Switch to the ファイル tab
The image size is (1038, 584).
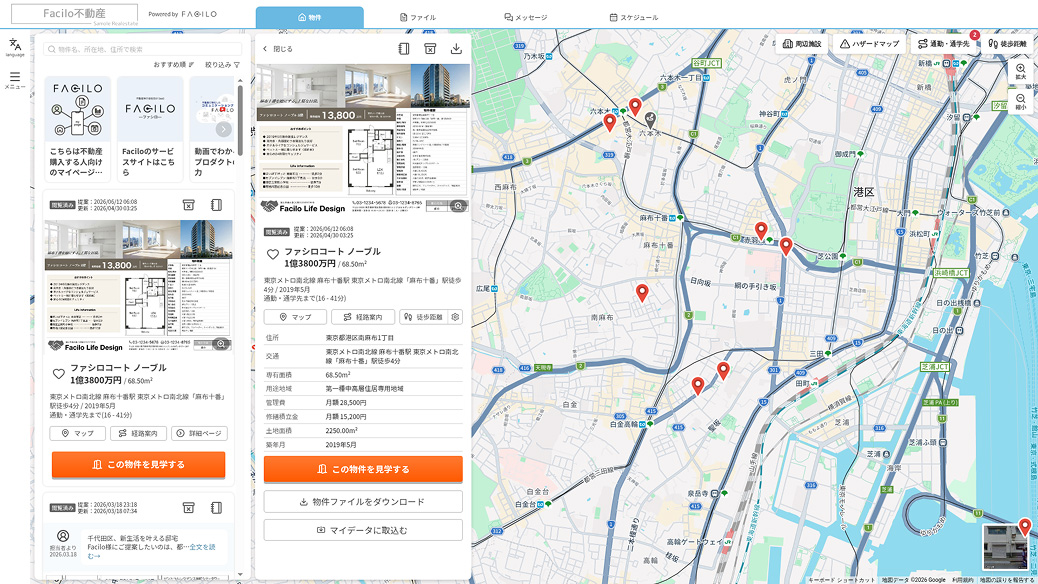pos(418,17)
